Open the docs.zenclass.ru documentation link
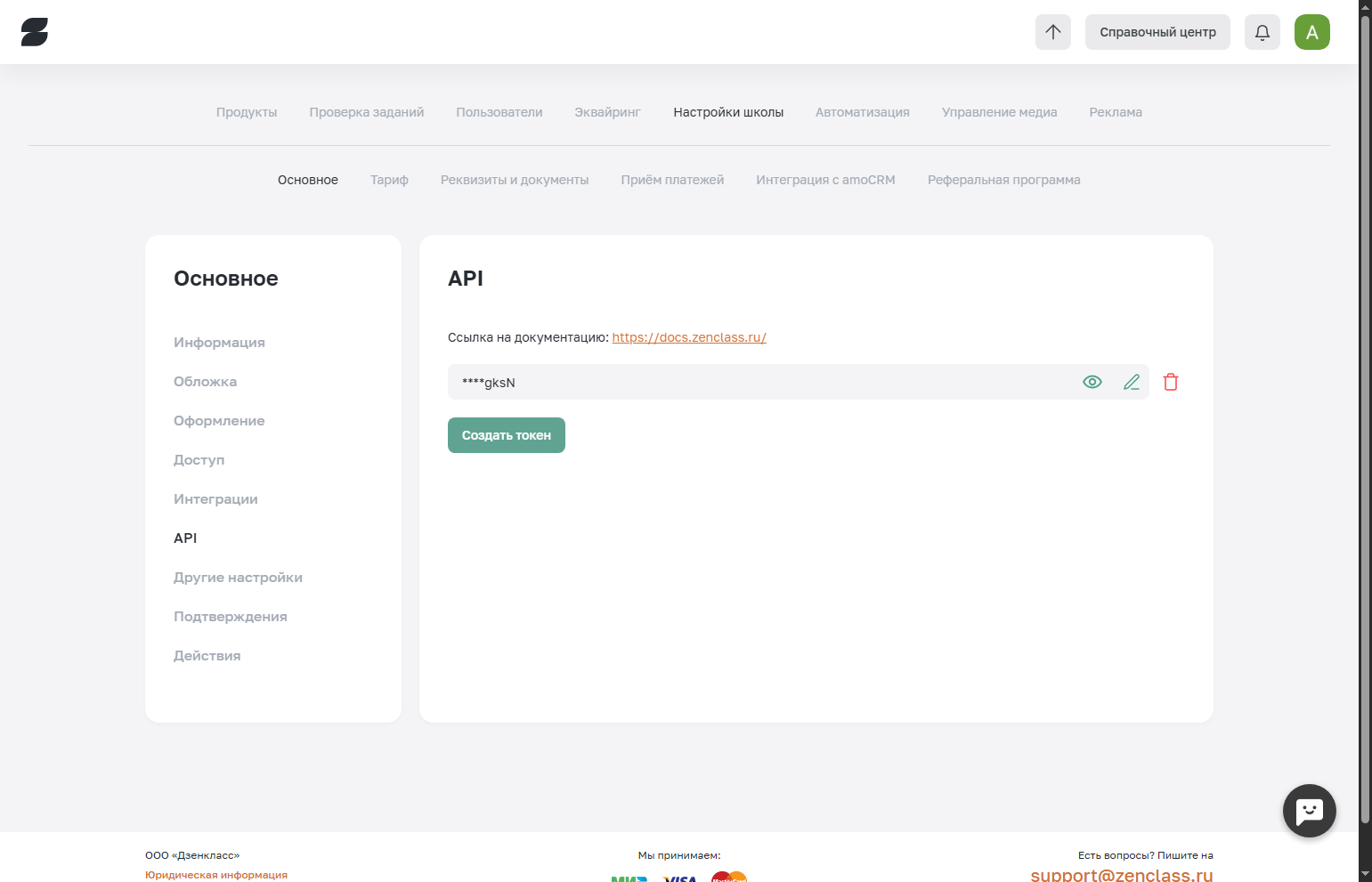This screenshot has height=882, width=1372. click(x=689, y=337)
